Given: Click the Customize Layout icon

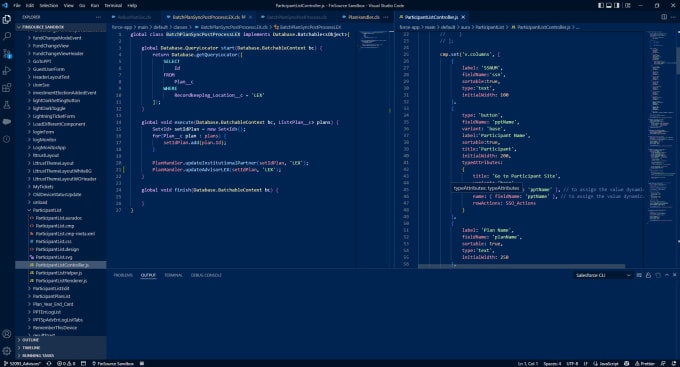Looking at the screenshot, I should tap(628, 6).
